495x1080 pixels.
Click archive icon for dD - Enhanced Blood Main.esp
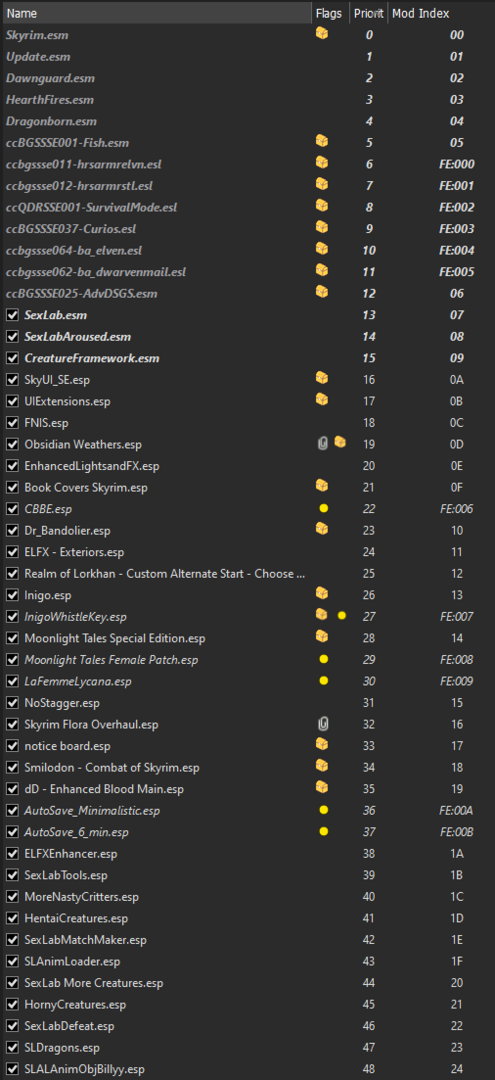tap(322, 787)
